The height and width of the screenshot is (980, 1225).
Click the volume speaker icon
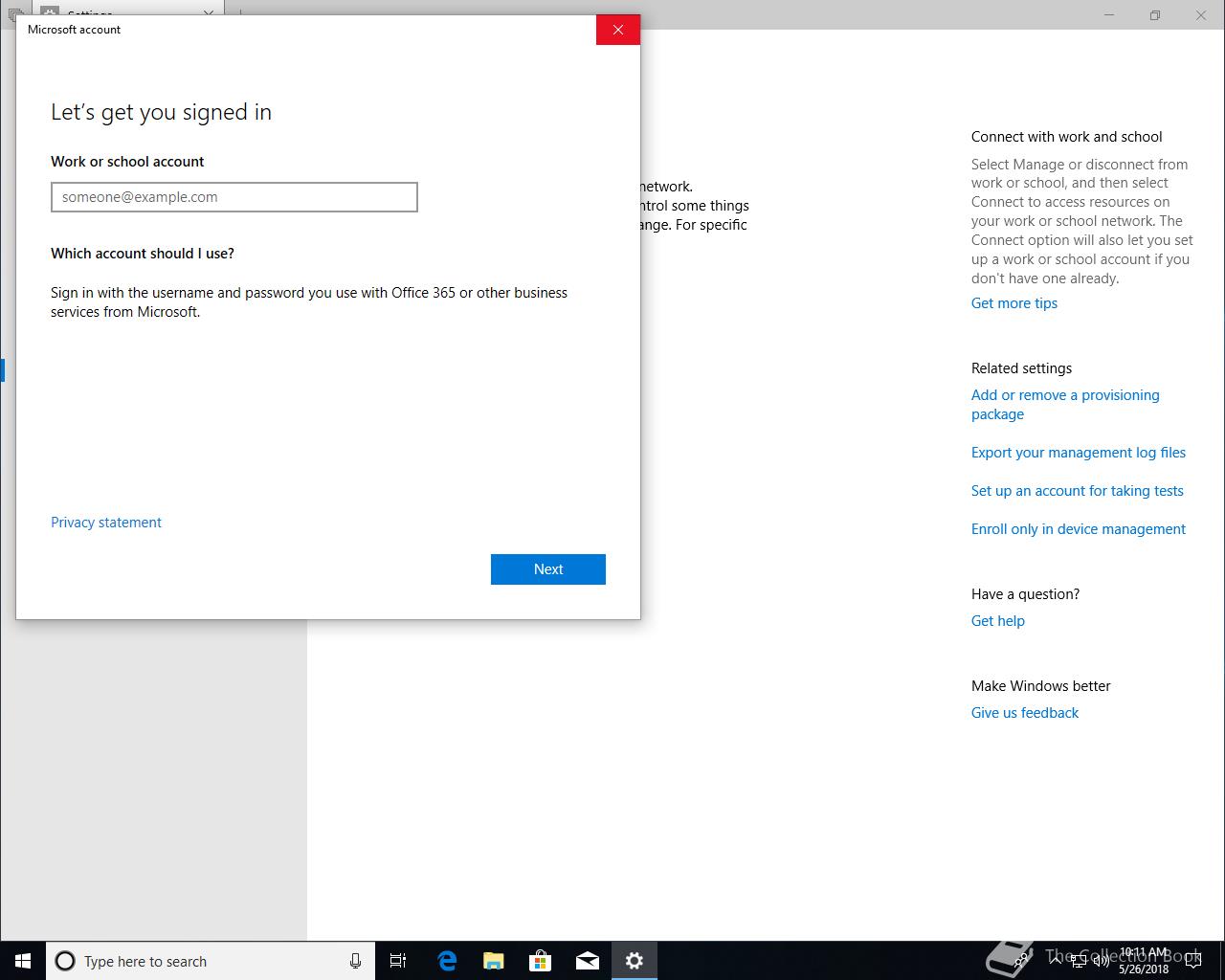(1102, 961)
